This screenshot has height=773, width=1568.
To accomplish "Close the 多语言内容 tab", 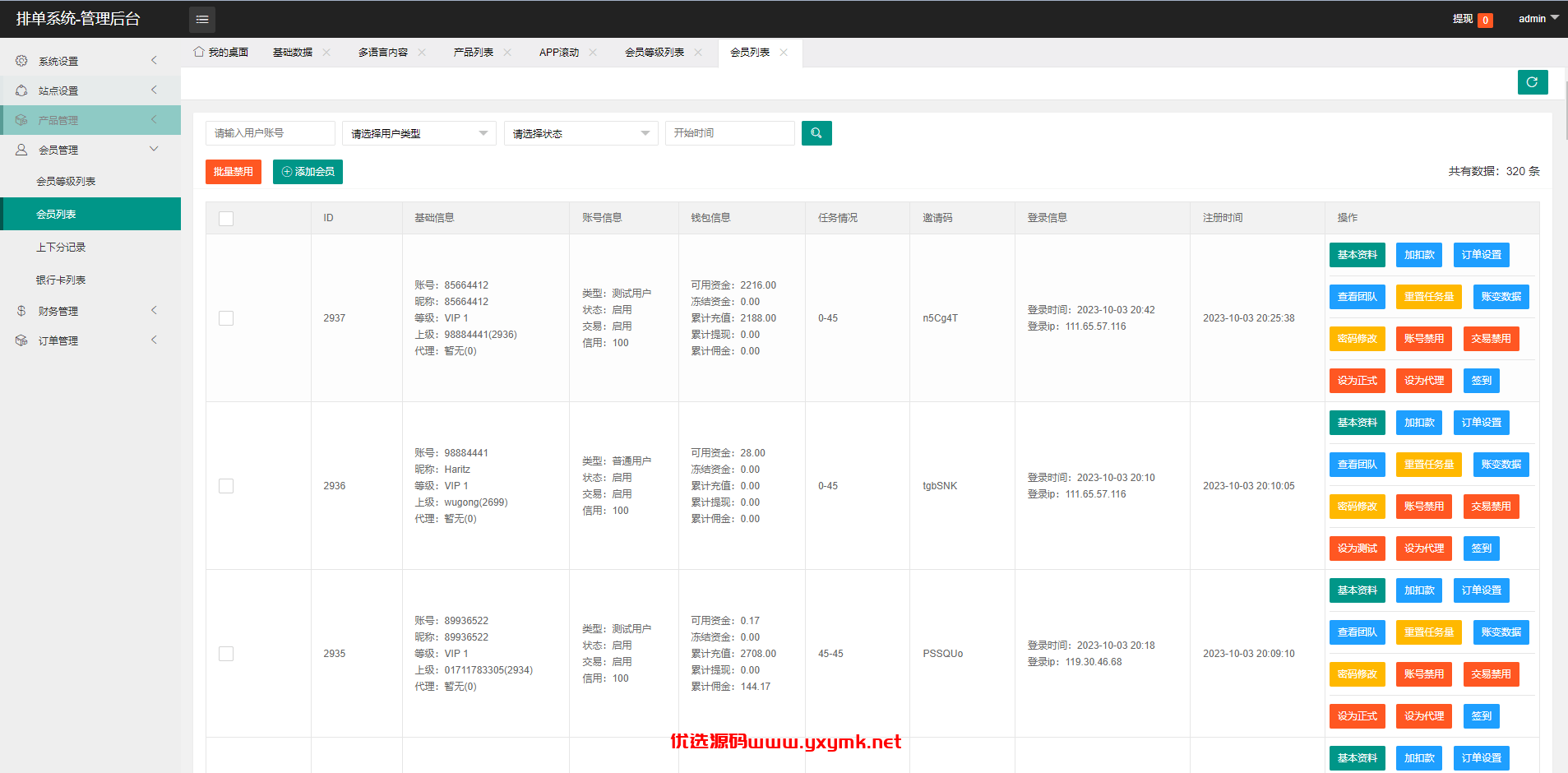I will pyautogui.click(x=422, y=52).
